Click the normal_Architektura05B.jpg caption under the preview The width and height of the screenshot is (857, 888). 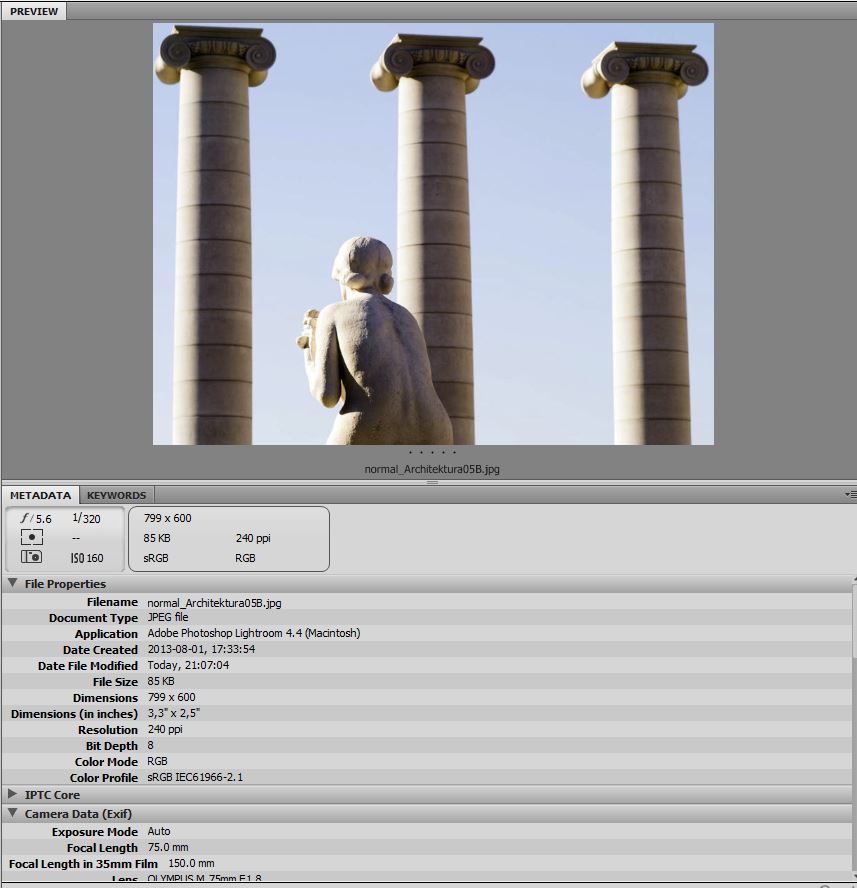point(432,469)
